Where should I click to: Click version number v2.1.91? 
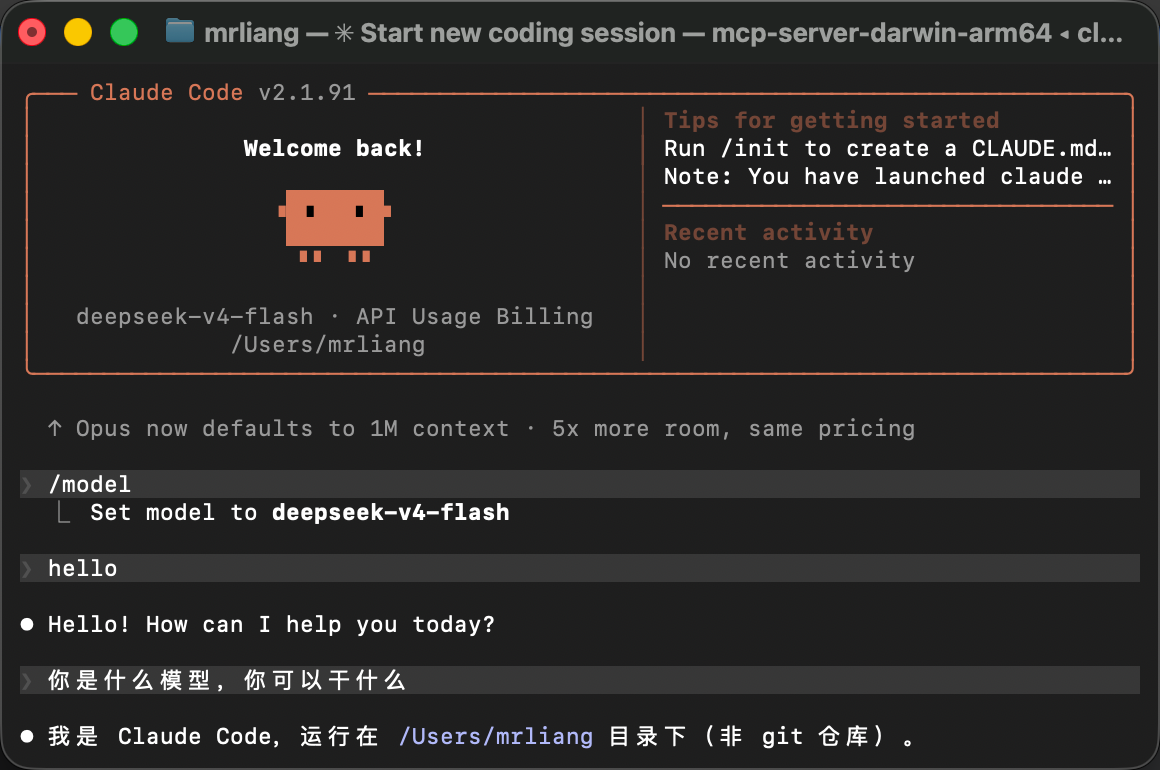point(307,92)
